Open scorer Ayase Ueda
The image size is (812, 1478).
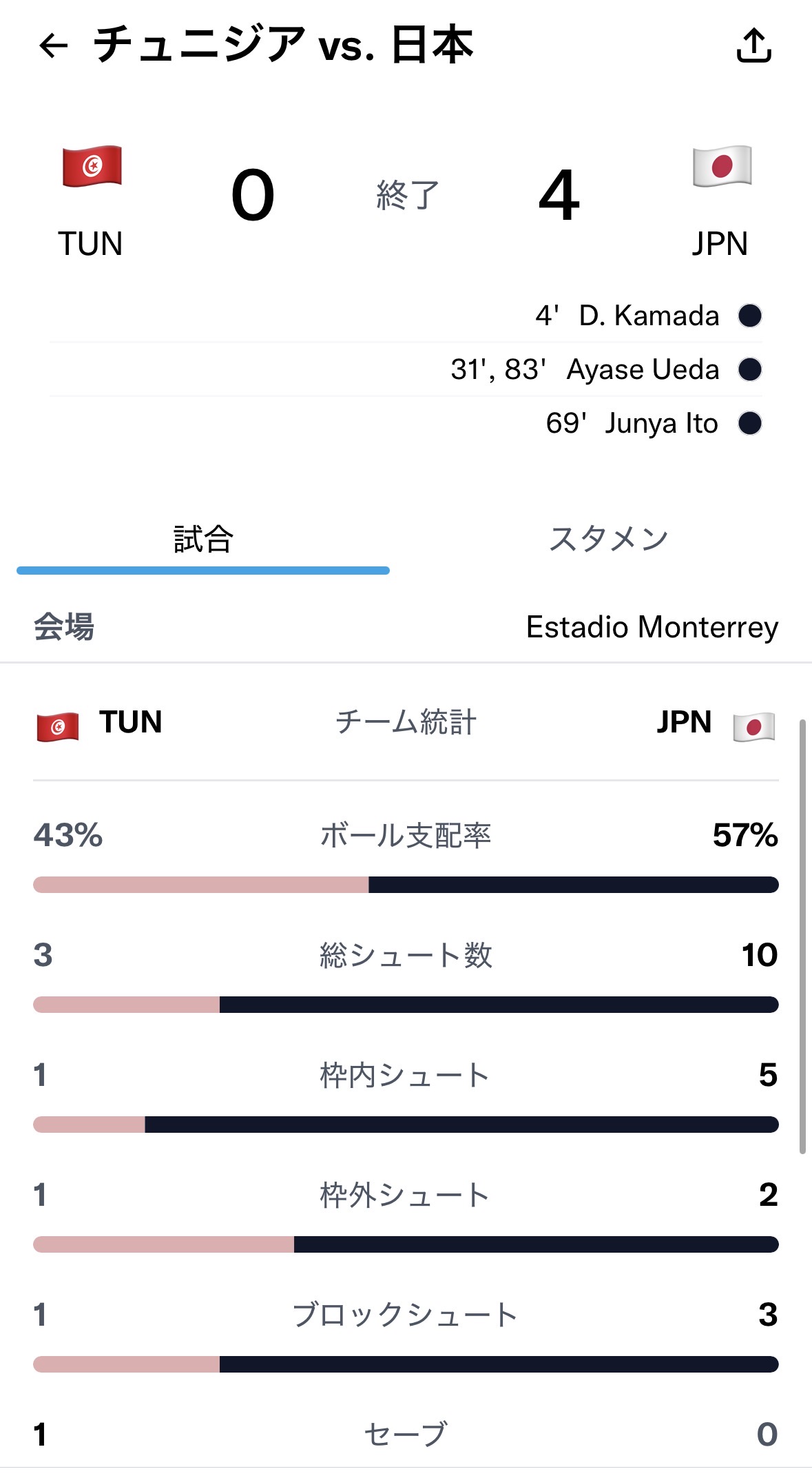643,369
